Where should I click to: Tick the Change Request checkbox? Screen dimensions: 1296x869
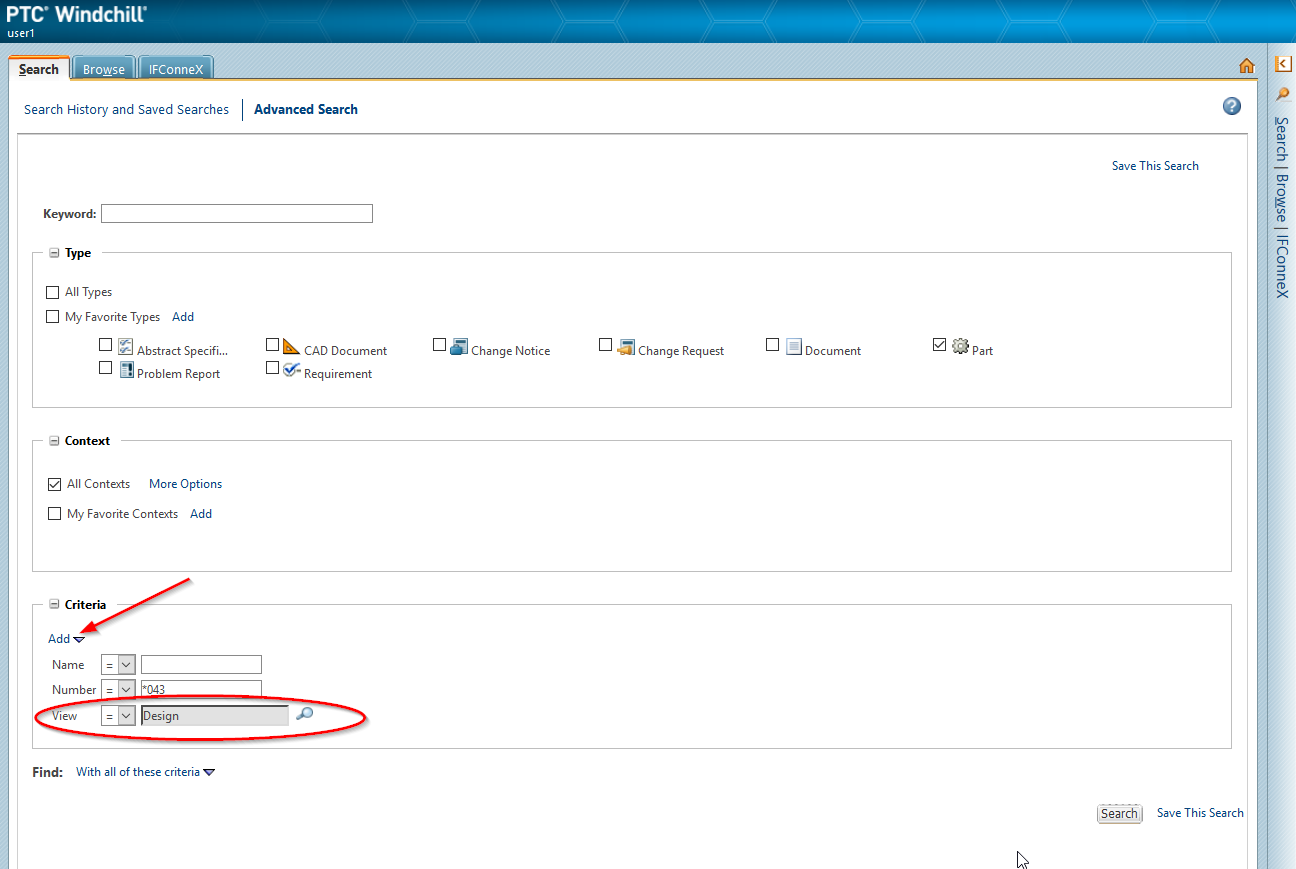605,344
